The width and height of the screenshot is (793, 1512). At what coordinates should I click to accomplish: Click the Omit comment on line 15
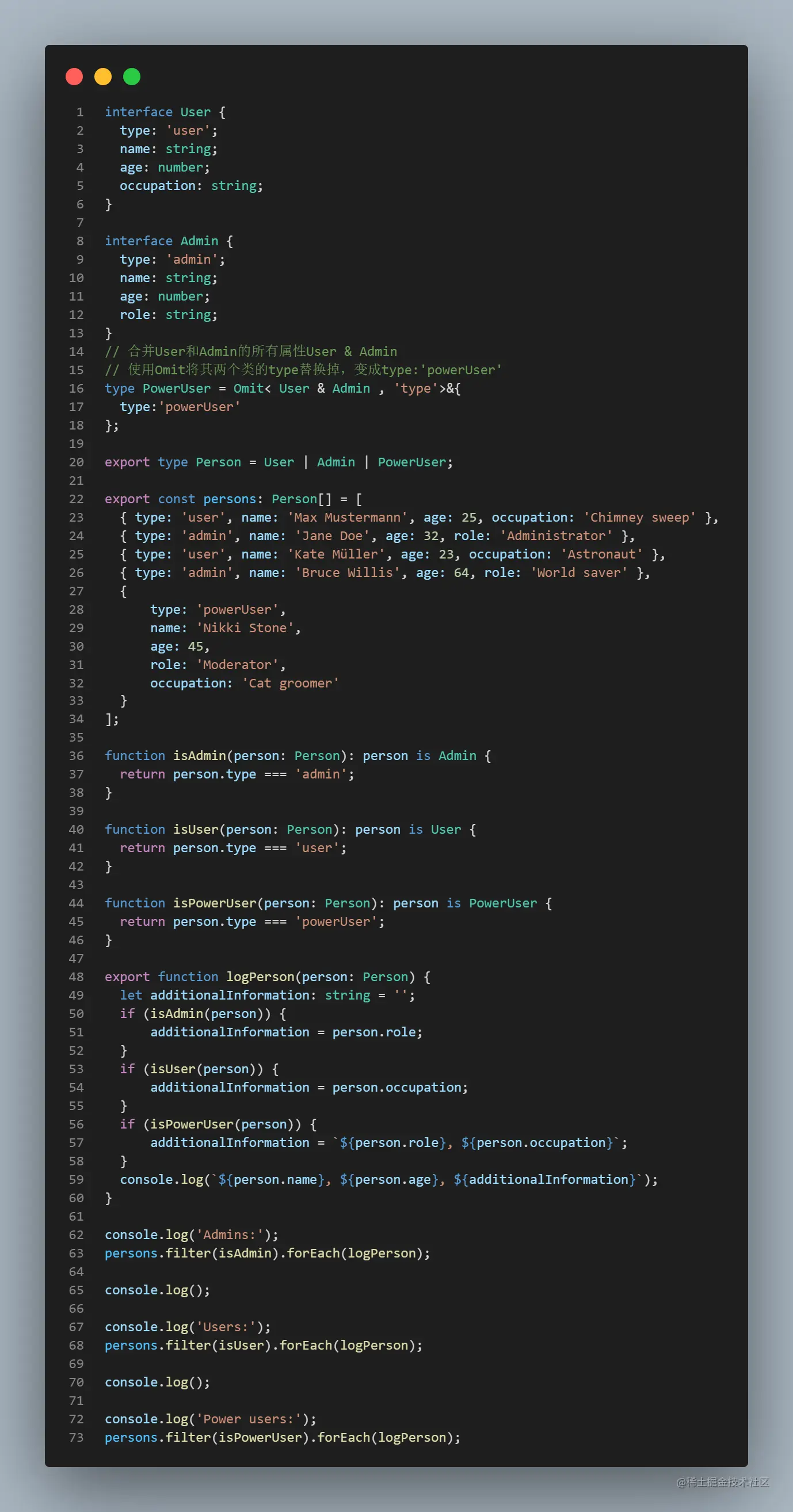coord(303,370)
